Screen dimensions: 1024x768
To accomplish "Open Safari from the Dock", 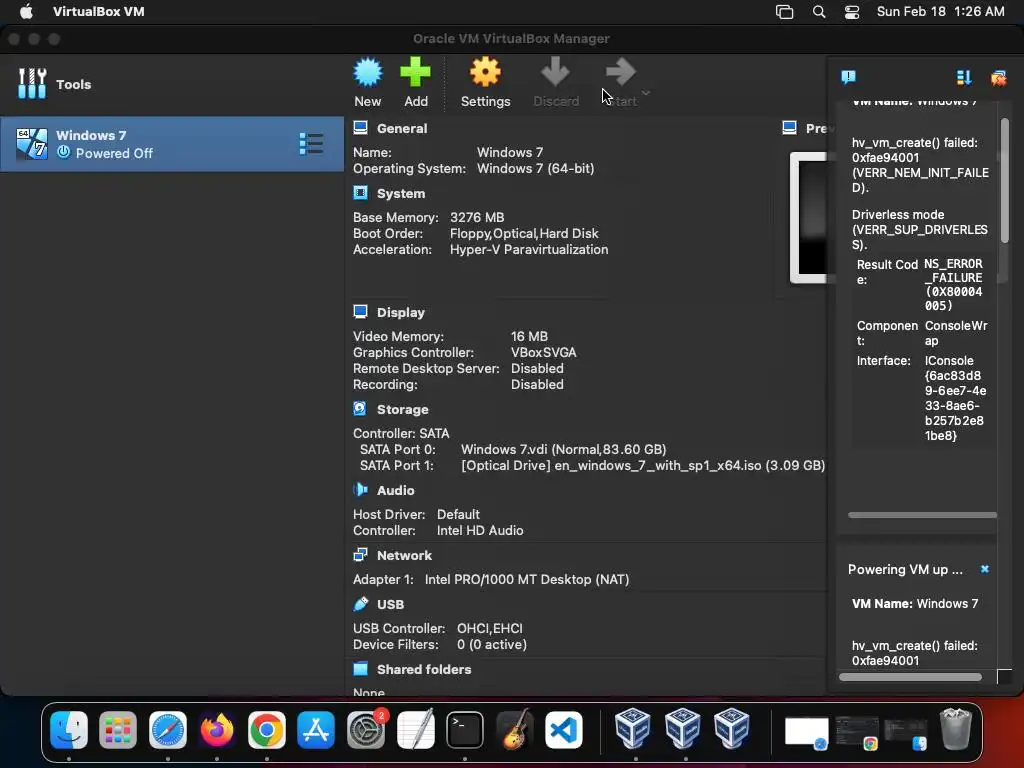I will pos(168,730).
